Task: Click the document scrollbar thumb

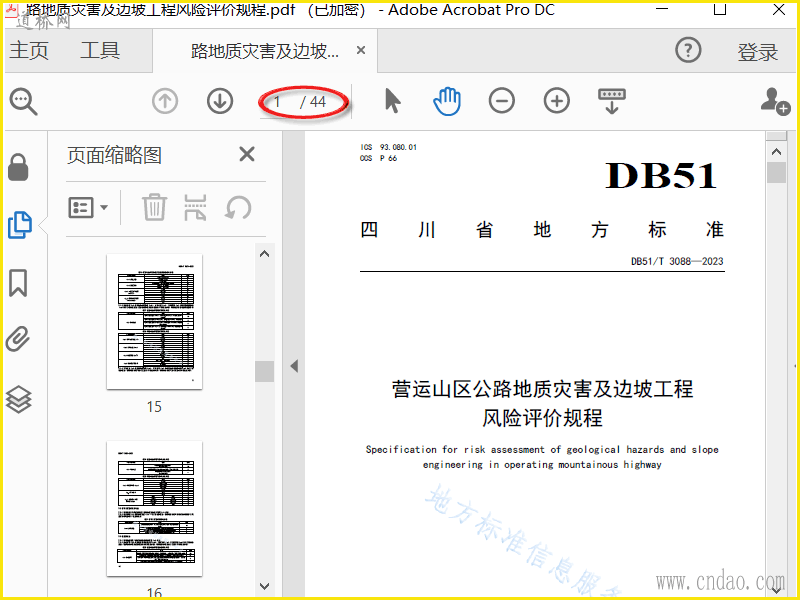Action: [777, 172]
